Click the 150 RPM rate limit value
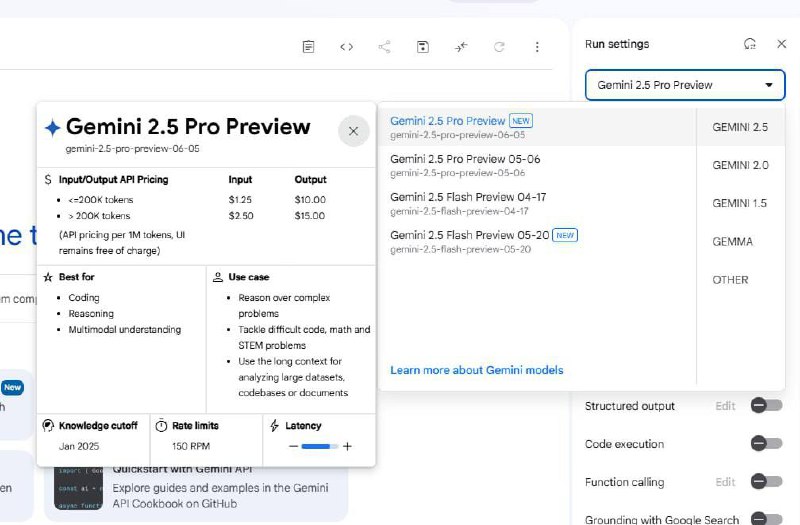Image resolution: width=800 pixels, height=525 pixels. (x=191, y=446)
